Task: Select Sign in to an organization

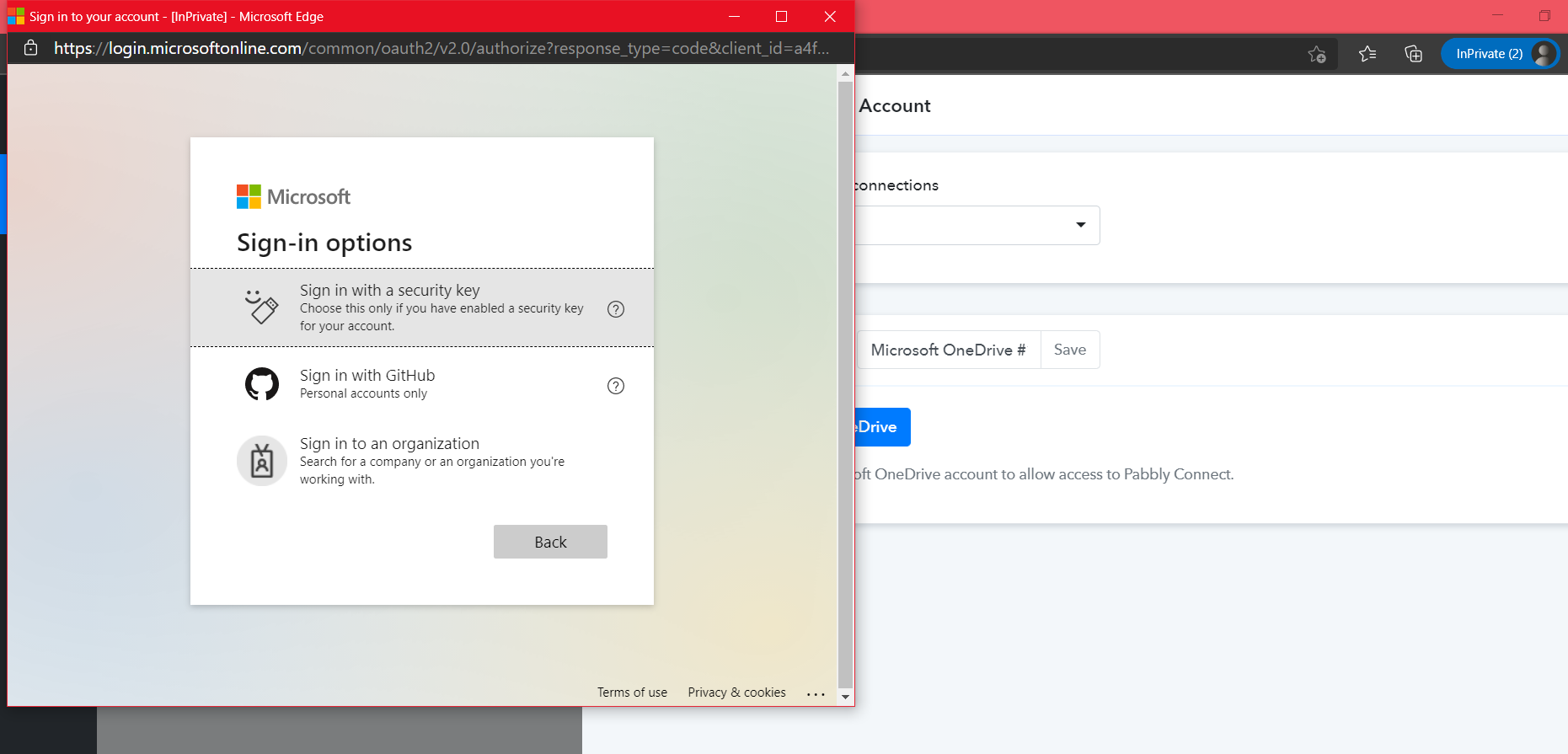Action: 421,461
